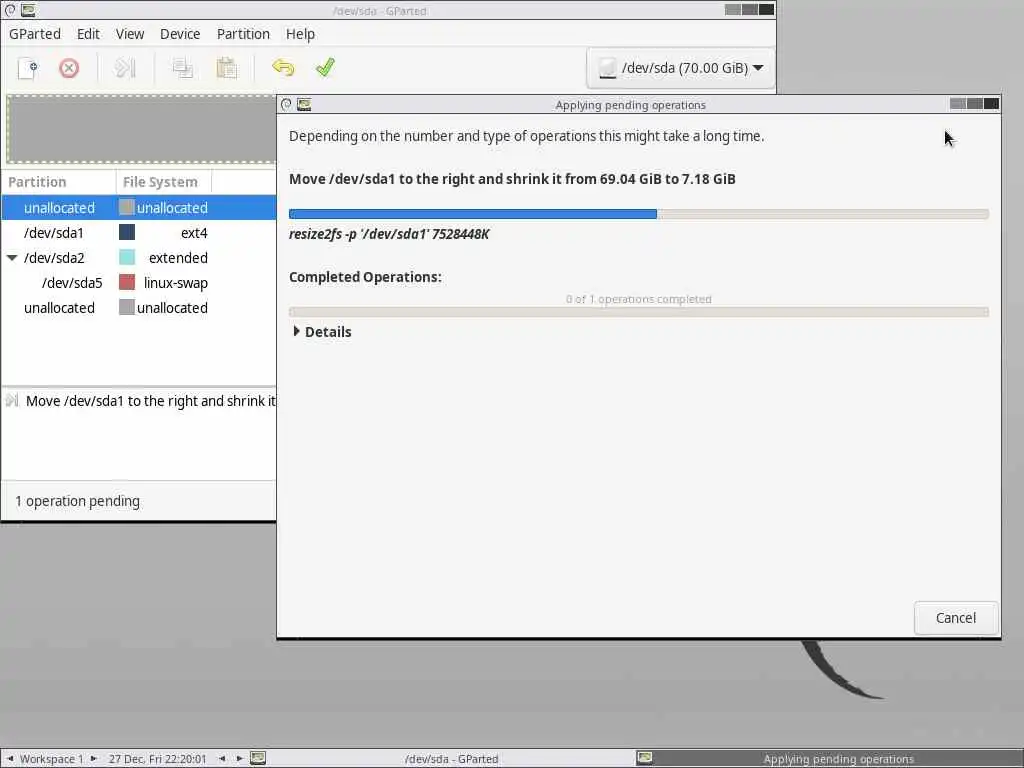Image resolution: width=1024 pixels, height=768 pixels.
Task: Click the application icon in GParted title bar
Action: [28, 10]
